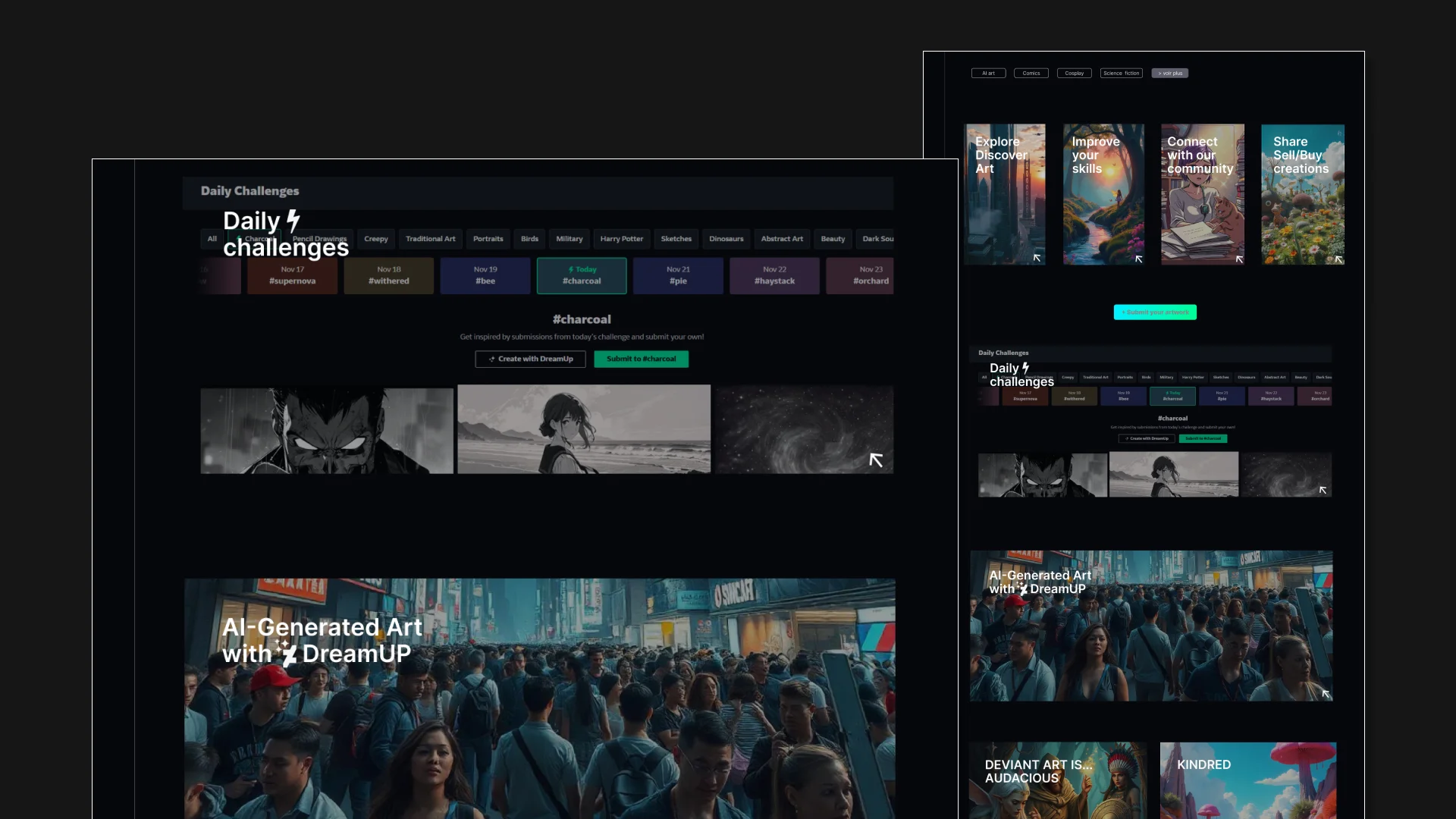Expand categories with voir plus
This screenshot has height=819, width=1456.
click(x=1169, y=74)
